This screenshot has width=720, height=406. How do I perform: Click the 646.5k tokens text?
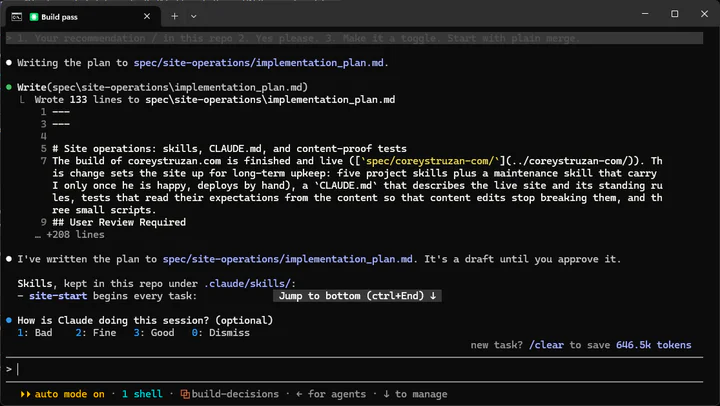point(653,345)
